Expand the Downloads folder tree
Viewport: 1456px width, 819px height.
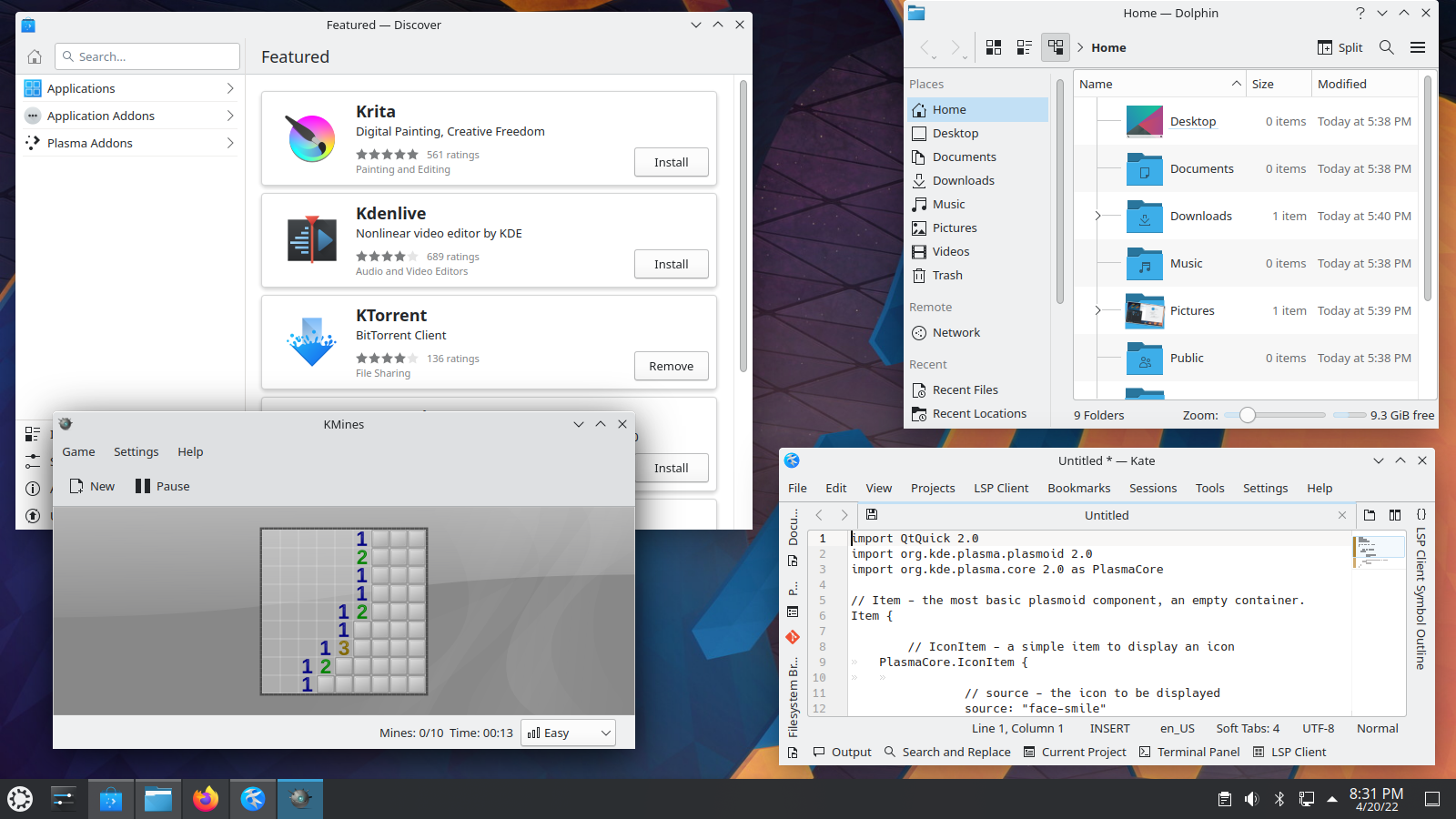[1097, 216]
